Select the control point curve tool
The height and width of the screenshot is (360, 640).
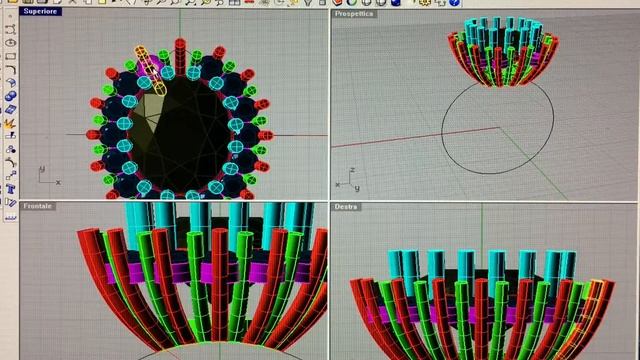11,29
